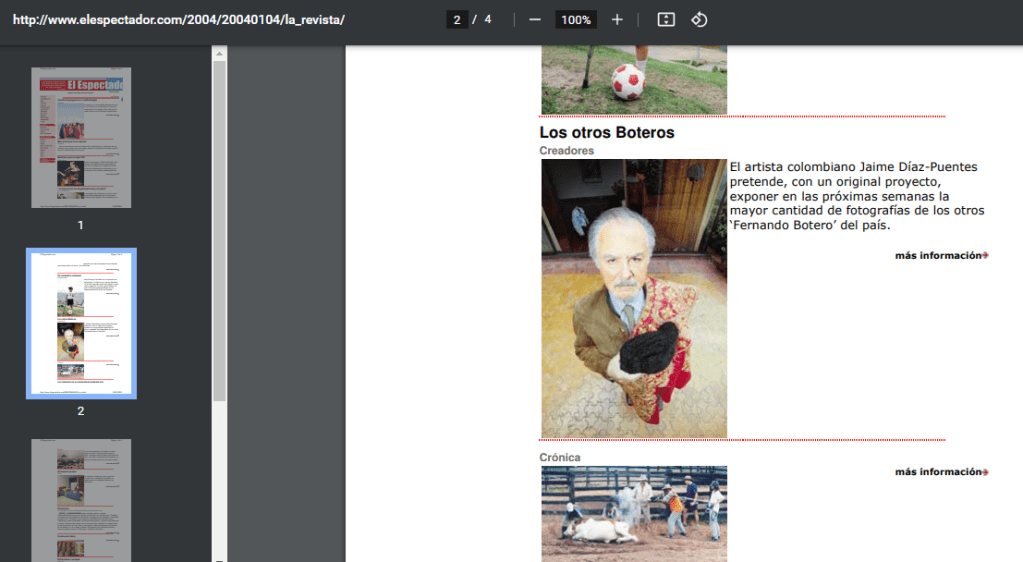This screenshot has width=1023, height=562.
Task: Select the highlighted page 2 thumbnail
Action: tap(81, 323)
